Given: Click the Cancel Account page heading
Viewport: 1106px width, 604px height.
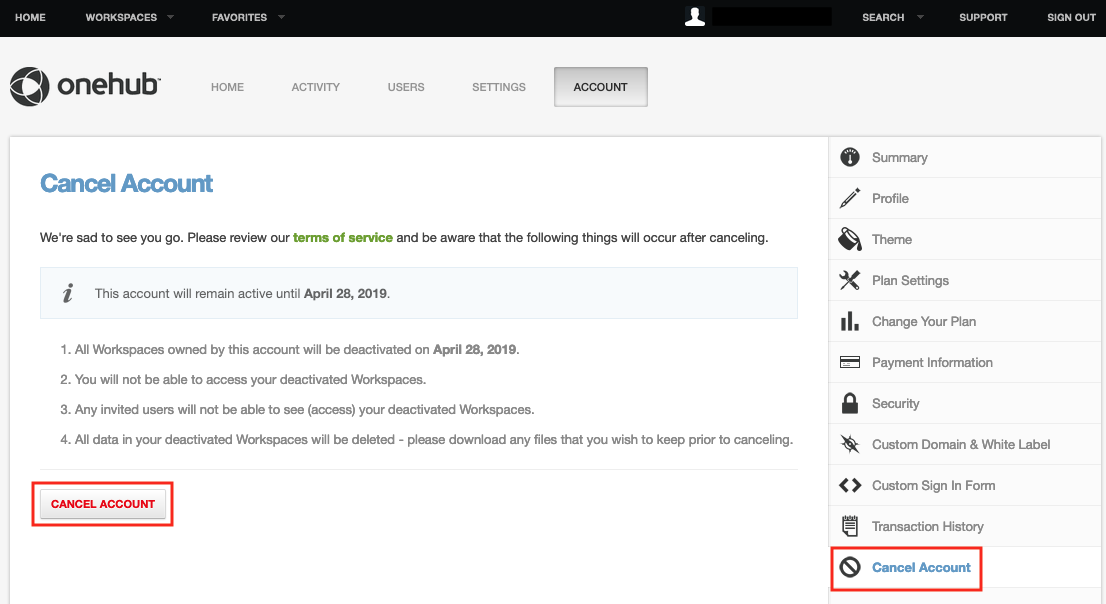Looking at the screenshot, I should coord(126,183).
